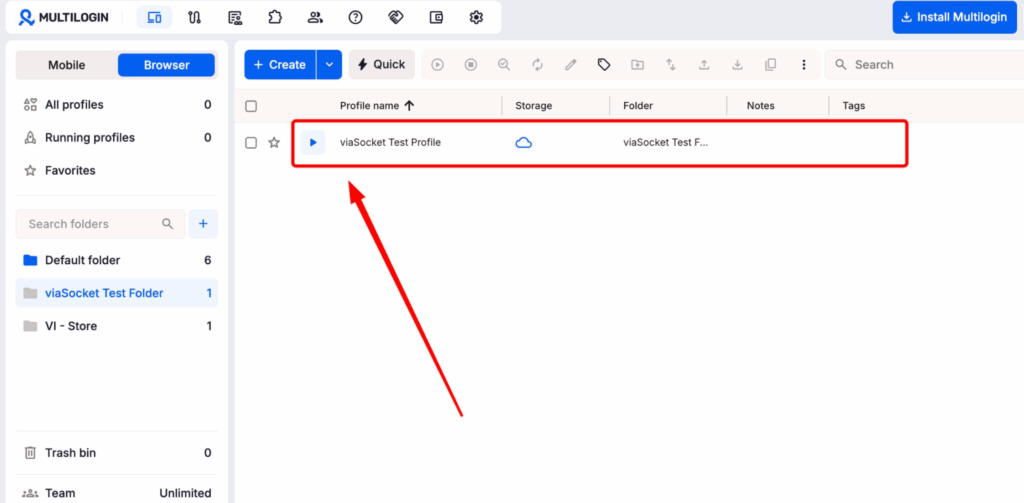Switch to the Mobile tab
This screenshot has width=1024, height=503.
pos(67,65)
